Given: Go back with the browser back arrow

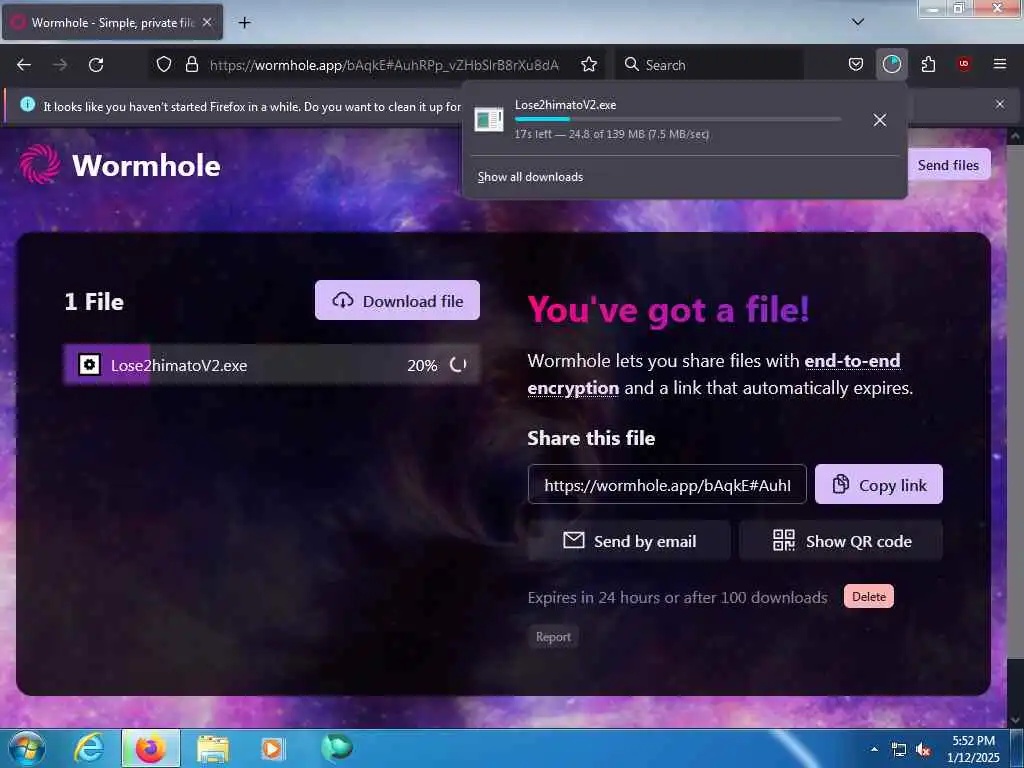Looking at the screenshot, I should pyautogui.click(x=24, y=65).
